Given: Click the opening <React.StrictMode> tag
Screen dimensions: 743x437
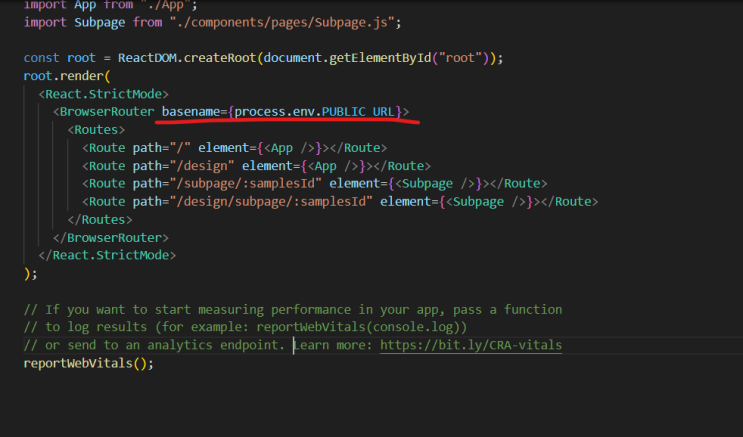Looking at the screenshot, I should click(104, 94).
